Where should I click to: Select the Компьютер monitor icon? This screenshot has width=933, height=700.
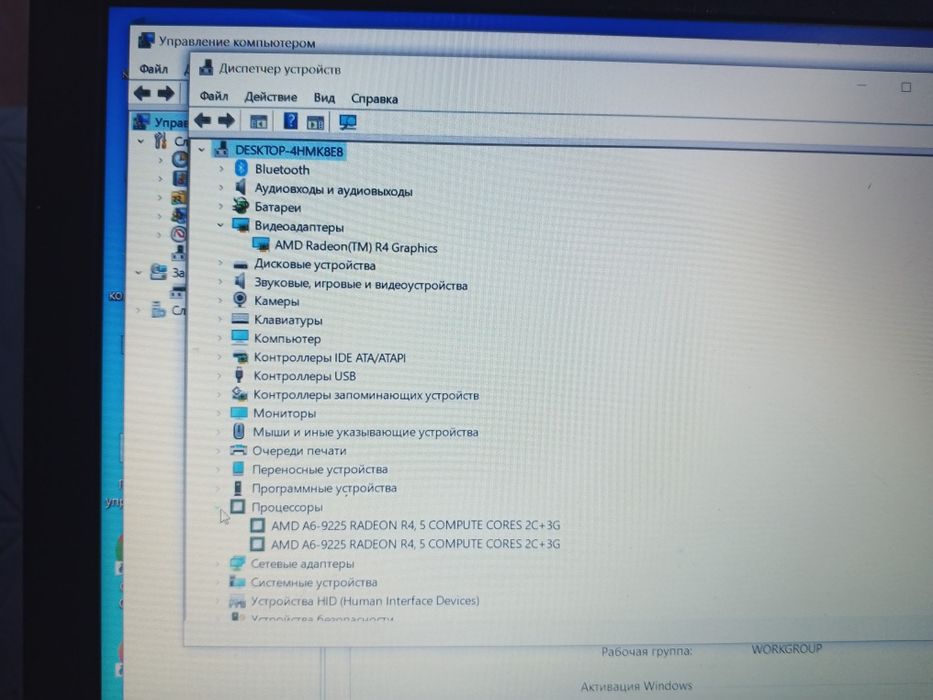(240, 338)
